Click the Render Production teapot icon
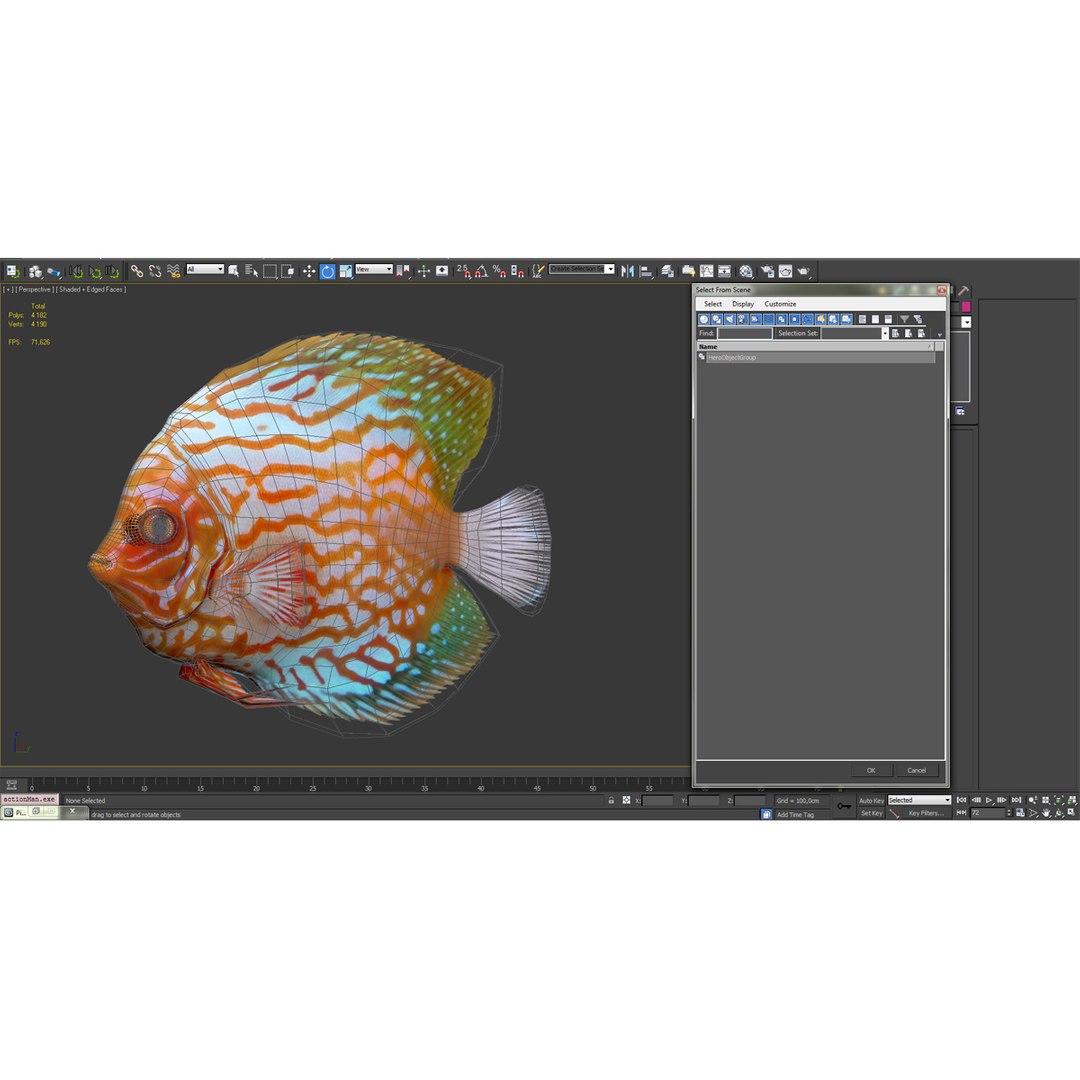 (x=803, y=271)
